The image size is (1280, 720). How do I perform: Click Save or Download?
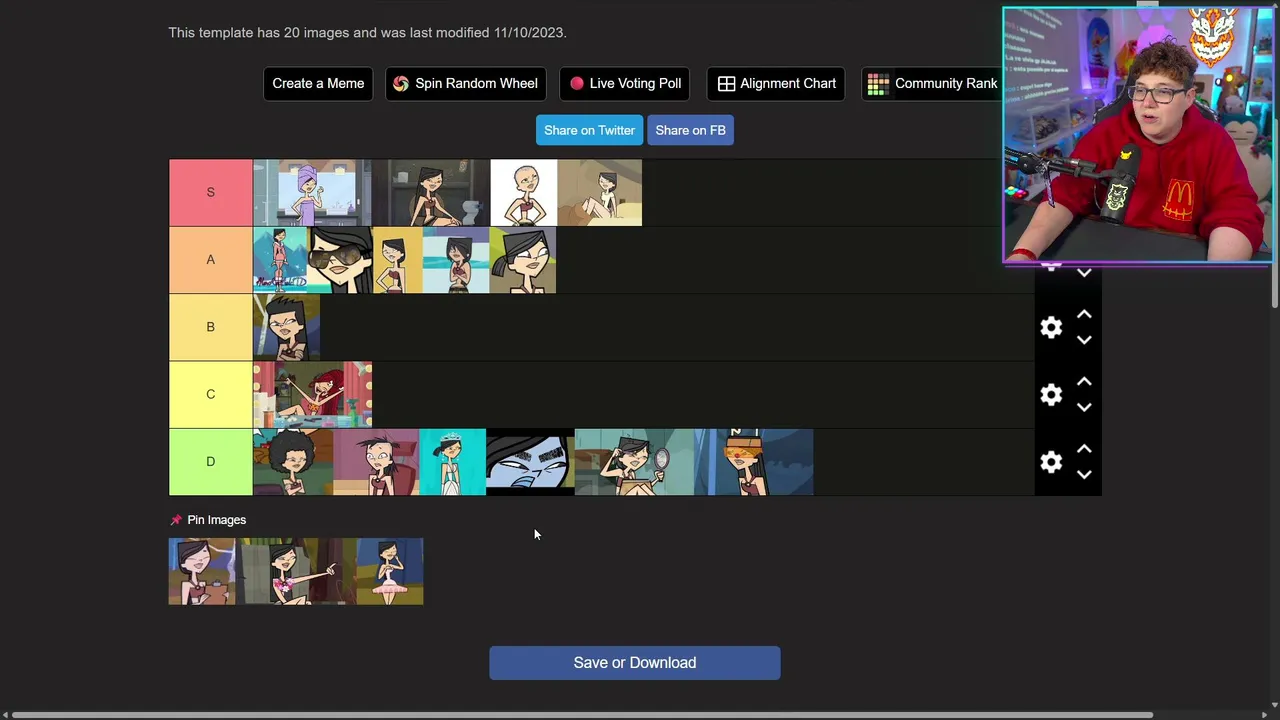(x=635, y=663)
